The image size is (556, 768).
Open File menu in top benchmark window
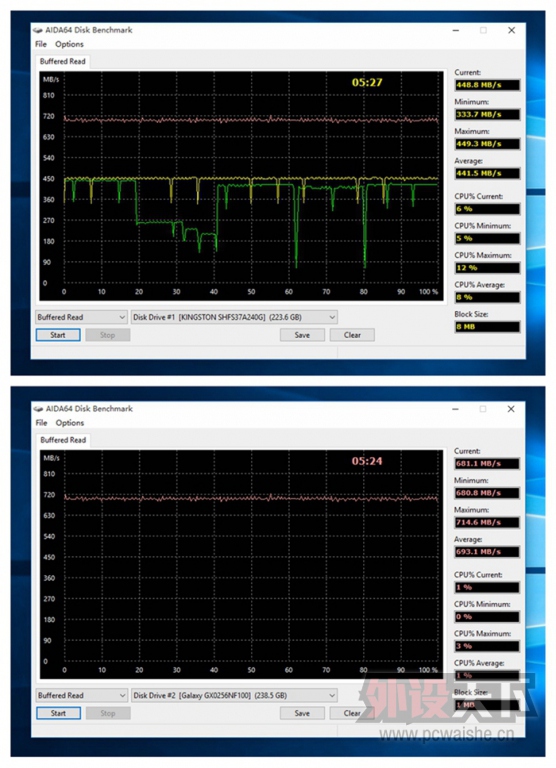41,44
